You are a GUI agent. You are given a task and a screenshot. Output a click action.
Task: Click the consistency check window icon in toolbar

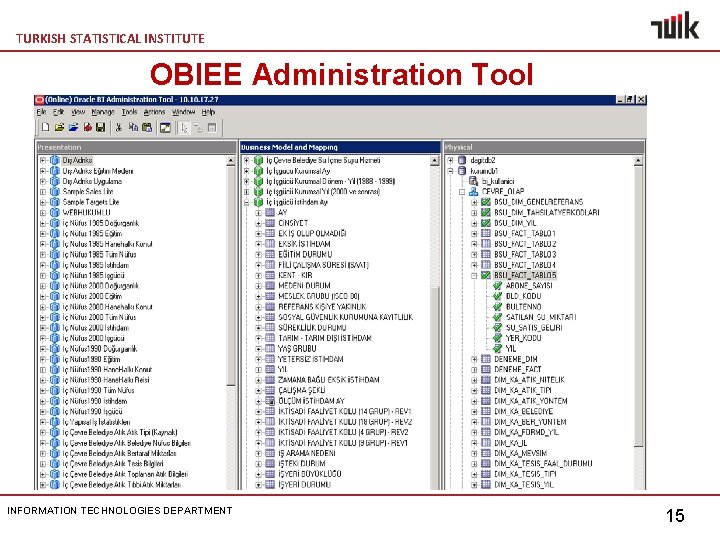point(165,128)
